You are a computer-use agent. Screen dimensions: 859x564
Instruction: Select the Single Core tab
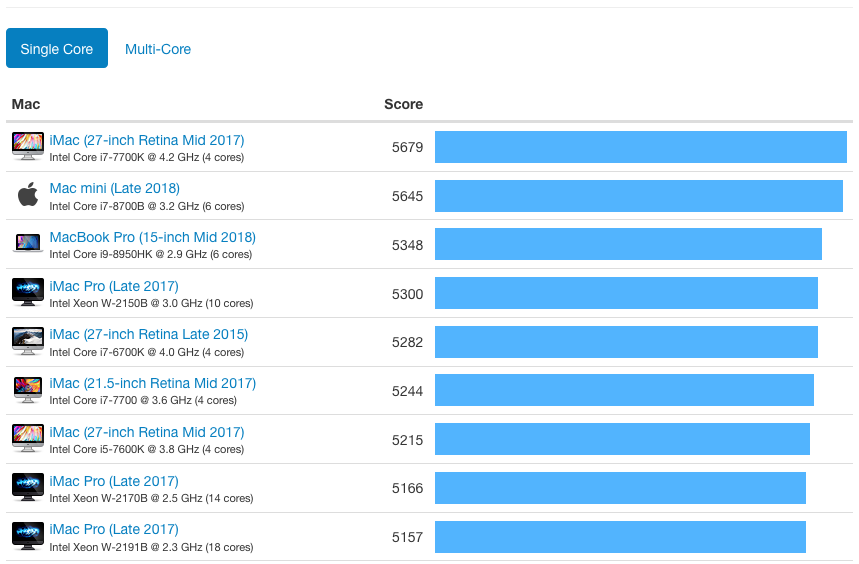tap(57, 48)
